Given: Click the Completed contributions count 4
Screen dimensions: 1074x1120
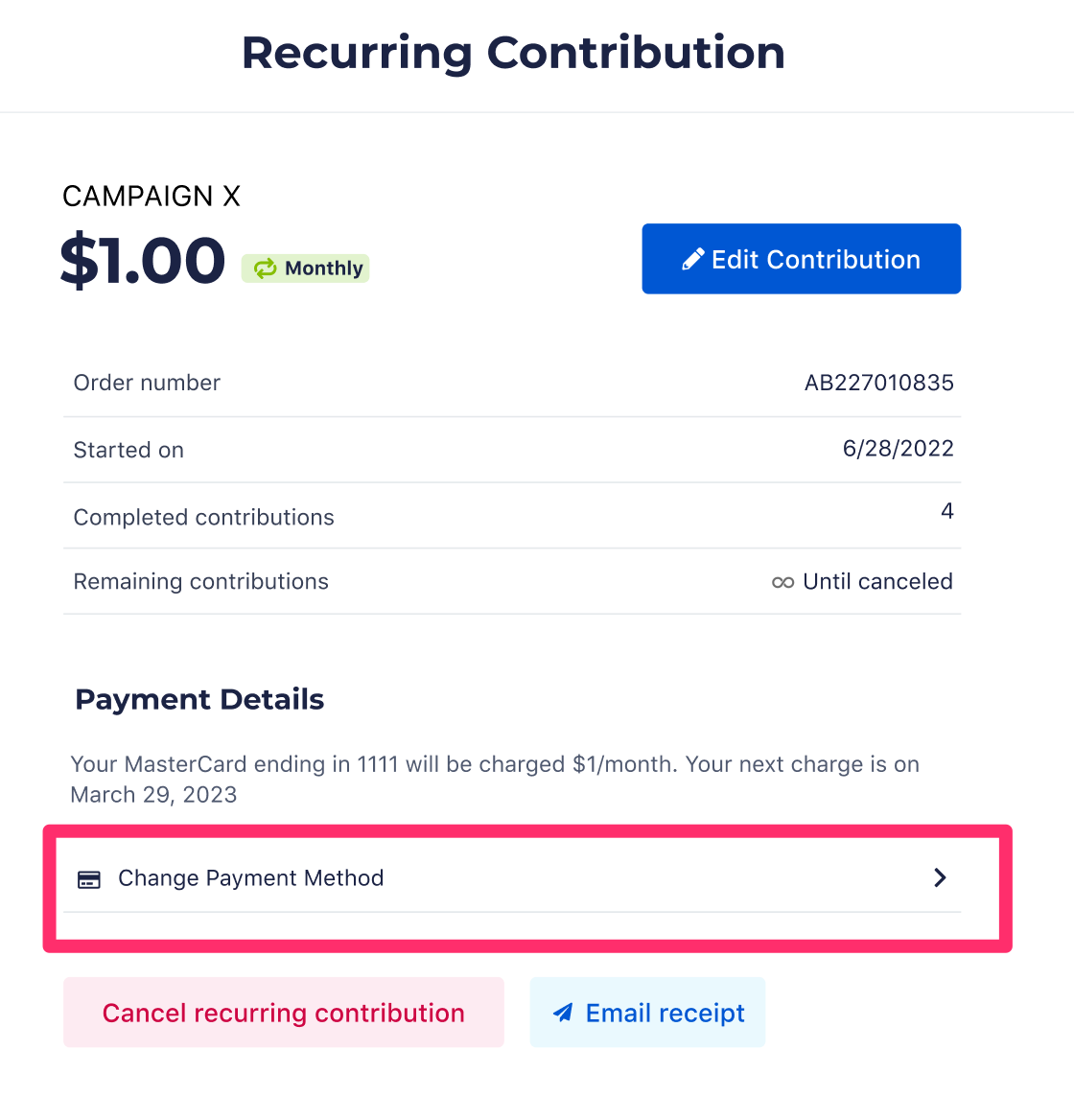Looking at the screenshot, I should (x=946, y=511).
